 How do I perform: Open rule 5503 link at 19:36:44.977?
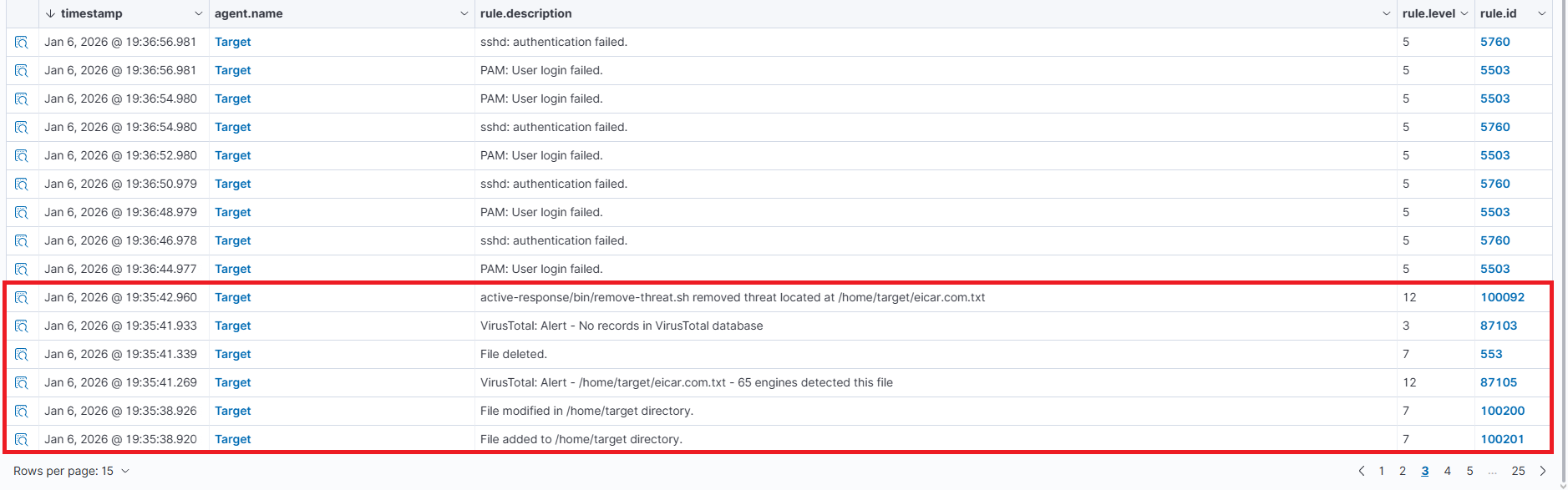(1495, 269)
